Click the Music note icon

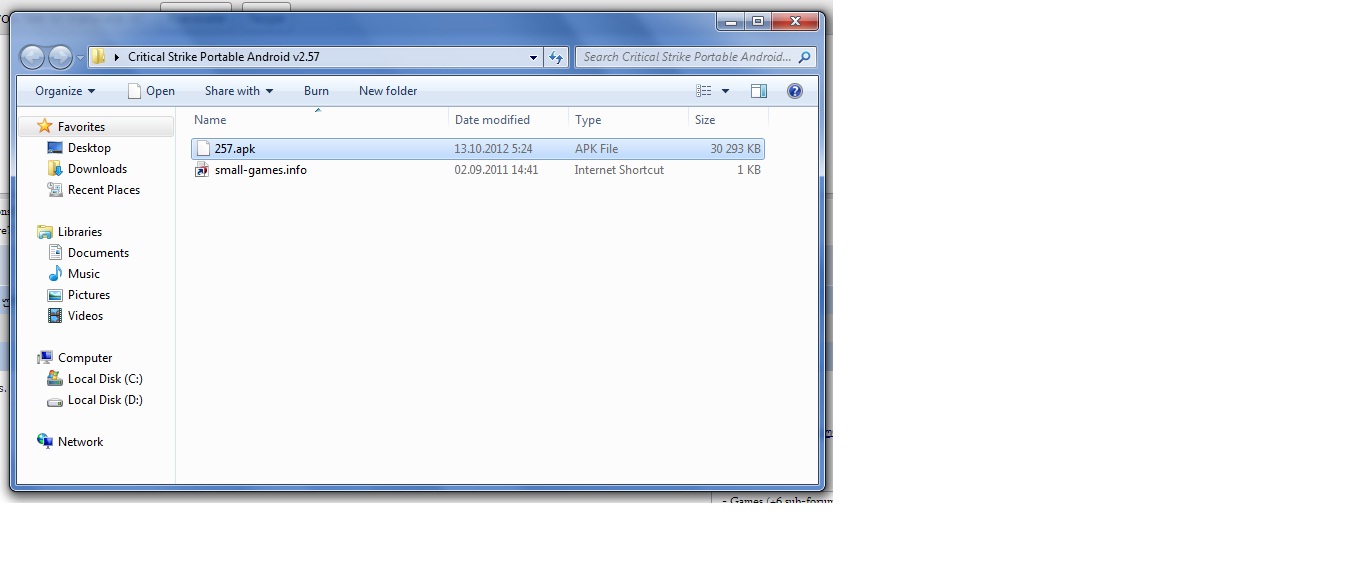55,274
